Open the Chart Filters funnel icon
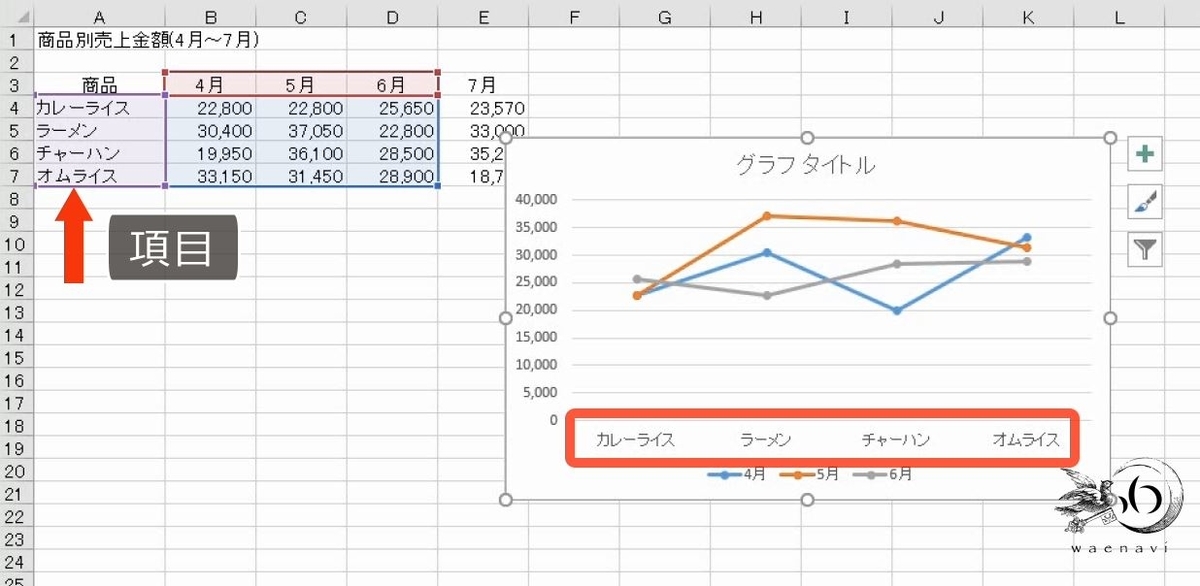 [x=1145, y=249]
